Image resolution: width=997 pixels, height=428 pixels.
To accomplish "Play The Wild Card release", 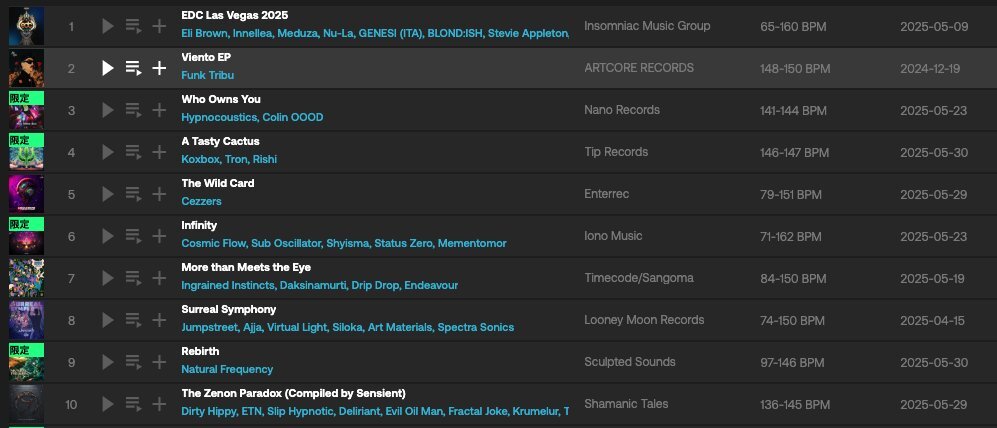I will 107,194.
